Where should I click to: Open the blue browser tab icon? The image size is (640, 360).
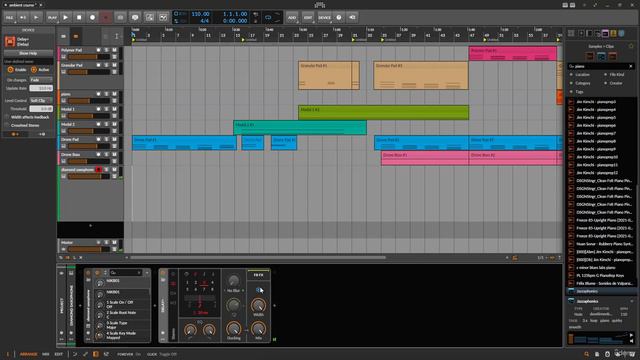coord(621,33)
